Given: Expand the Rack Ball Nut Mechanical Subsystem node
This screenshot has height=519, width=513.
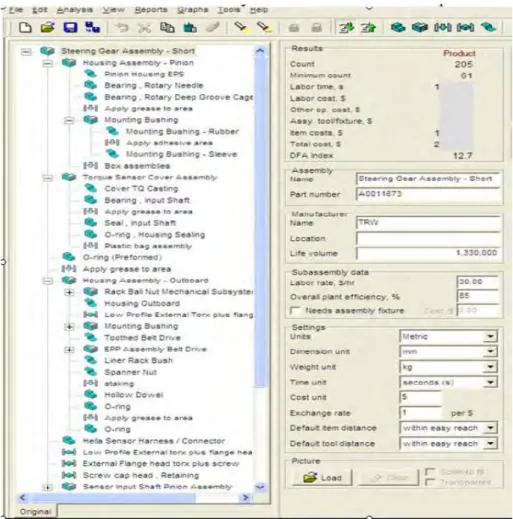Looking at the screenshot, I should click(x=69, y=292).
